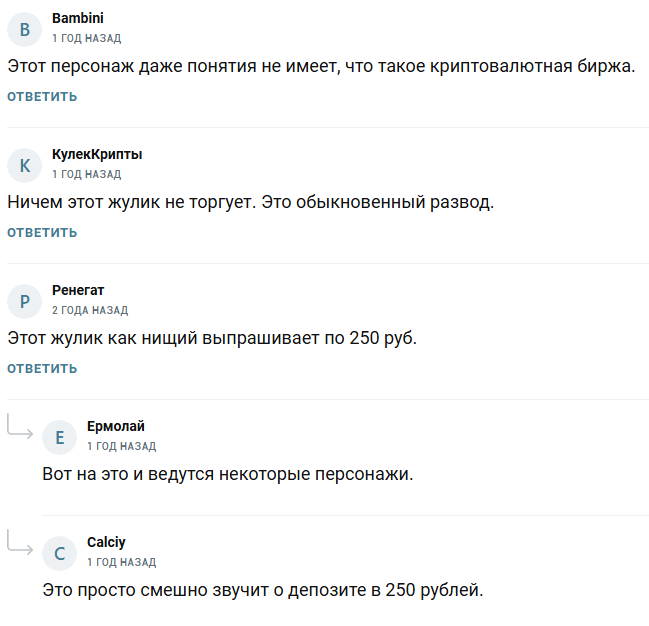Open Ренегат's avatar with letter P
This screenshot has height=626, width=649.
[25, 301]
